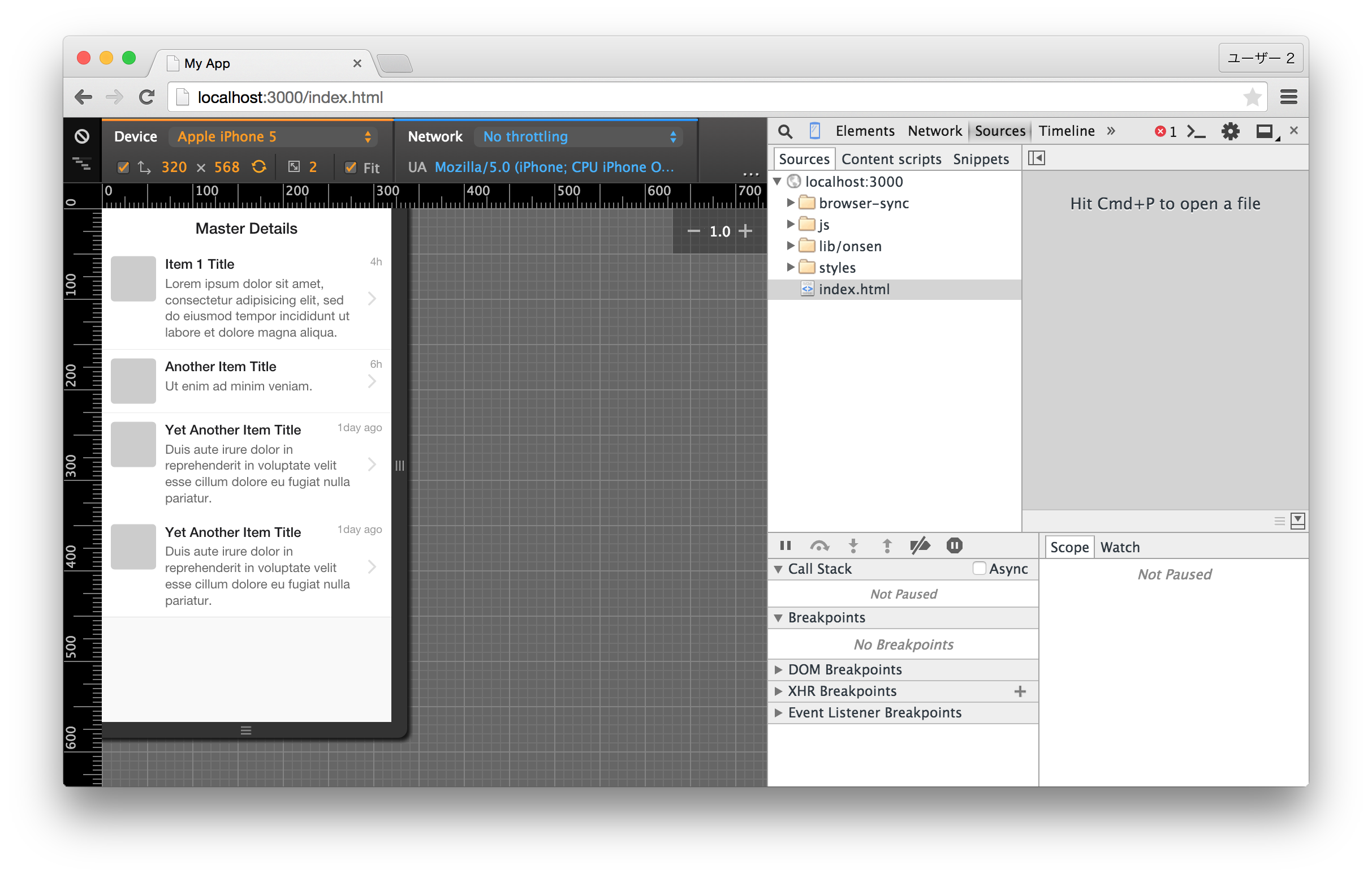Show the console drawer icon

click(1196, 132)
